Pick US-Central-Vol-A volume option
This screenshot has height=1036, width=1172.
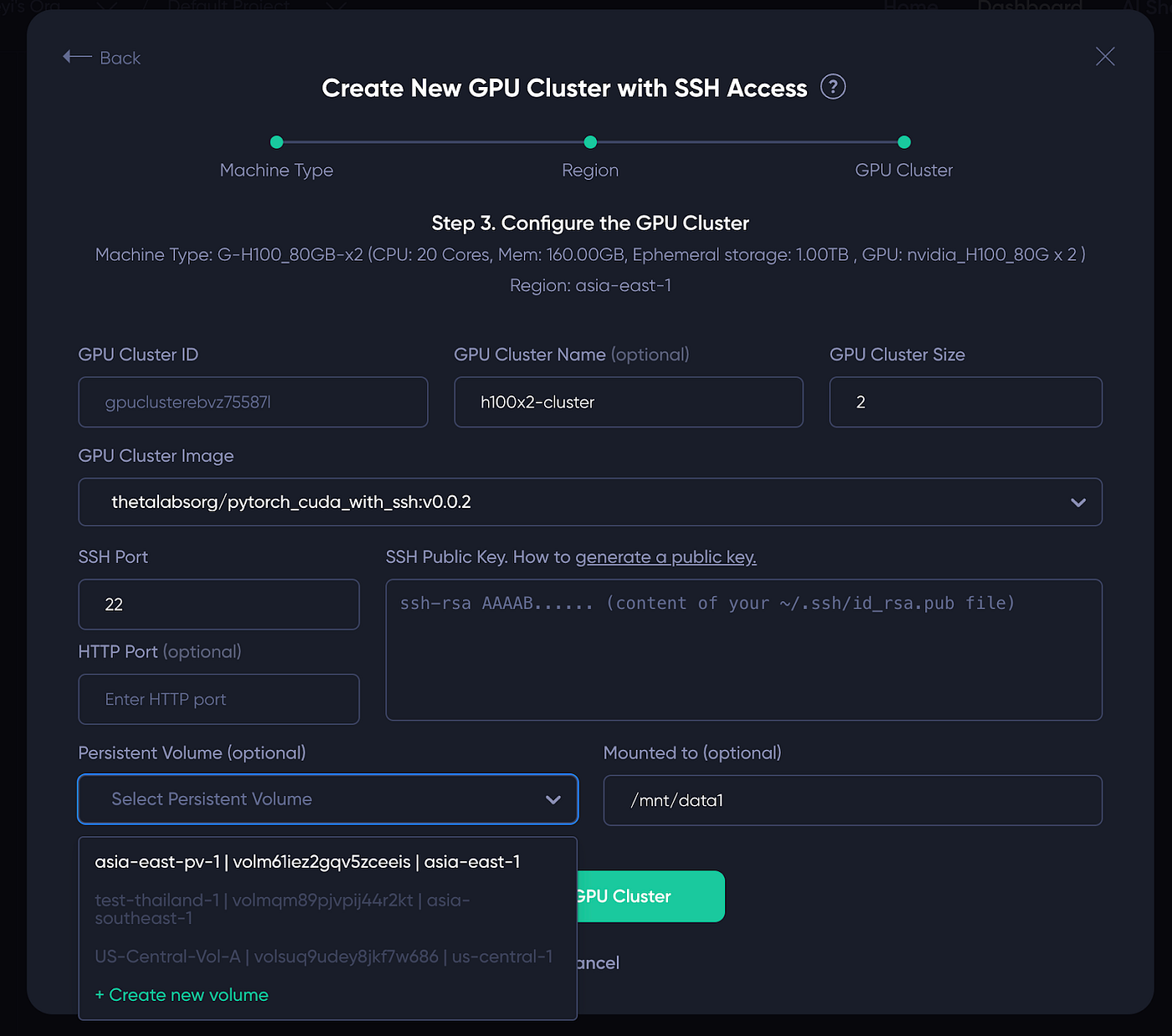point(327,957)
